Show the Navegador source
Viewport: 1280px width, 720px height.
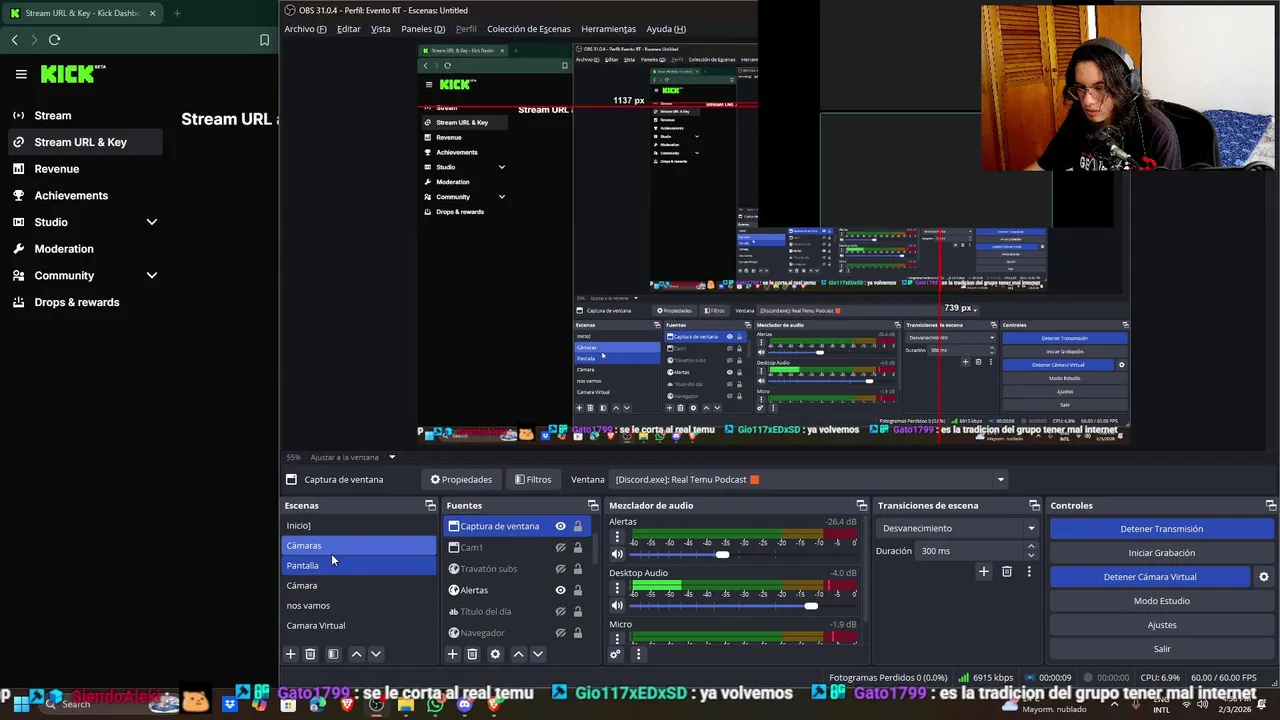(x=560, y=633)
